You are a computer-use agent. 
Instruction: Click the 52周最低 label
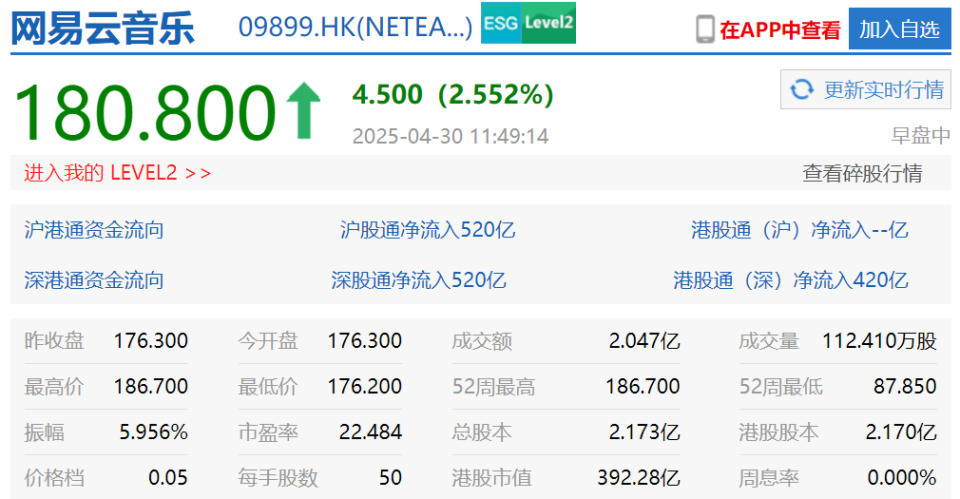[781, 386]
